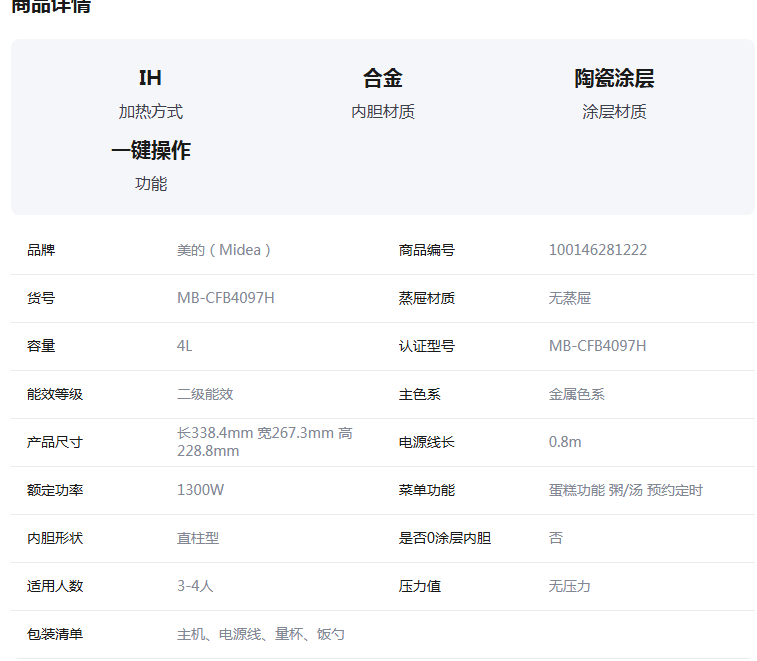
Task: Select the 4L capacity value
Action: coord(184,346)
